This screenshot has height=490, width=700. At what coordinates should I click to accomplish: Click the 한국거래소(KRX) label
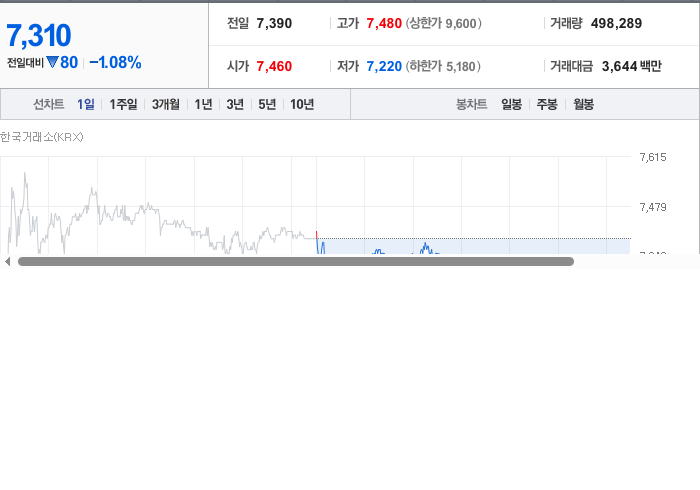pos(42,137)
